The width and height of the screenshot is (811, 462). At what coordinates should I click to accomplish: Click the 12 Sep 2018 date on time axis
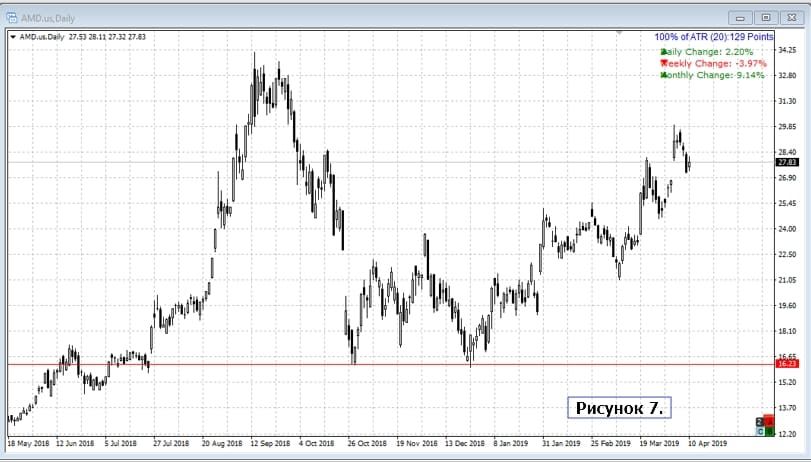click(x=268, y=441)
